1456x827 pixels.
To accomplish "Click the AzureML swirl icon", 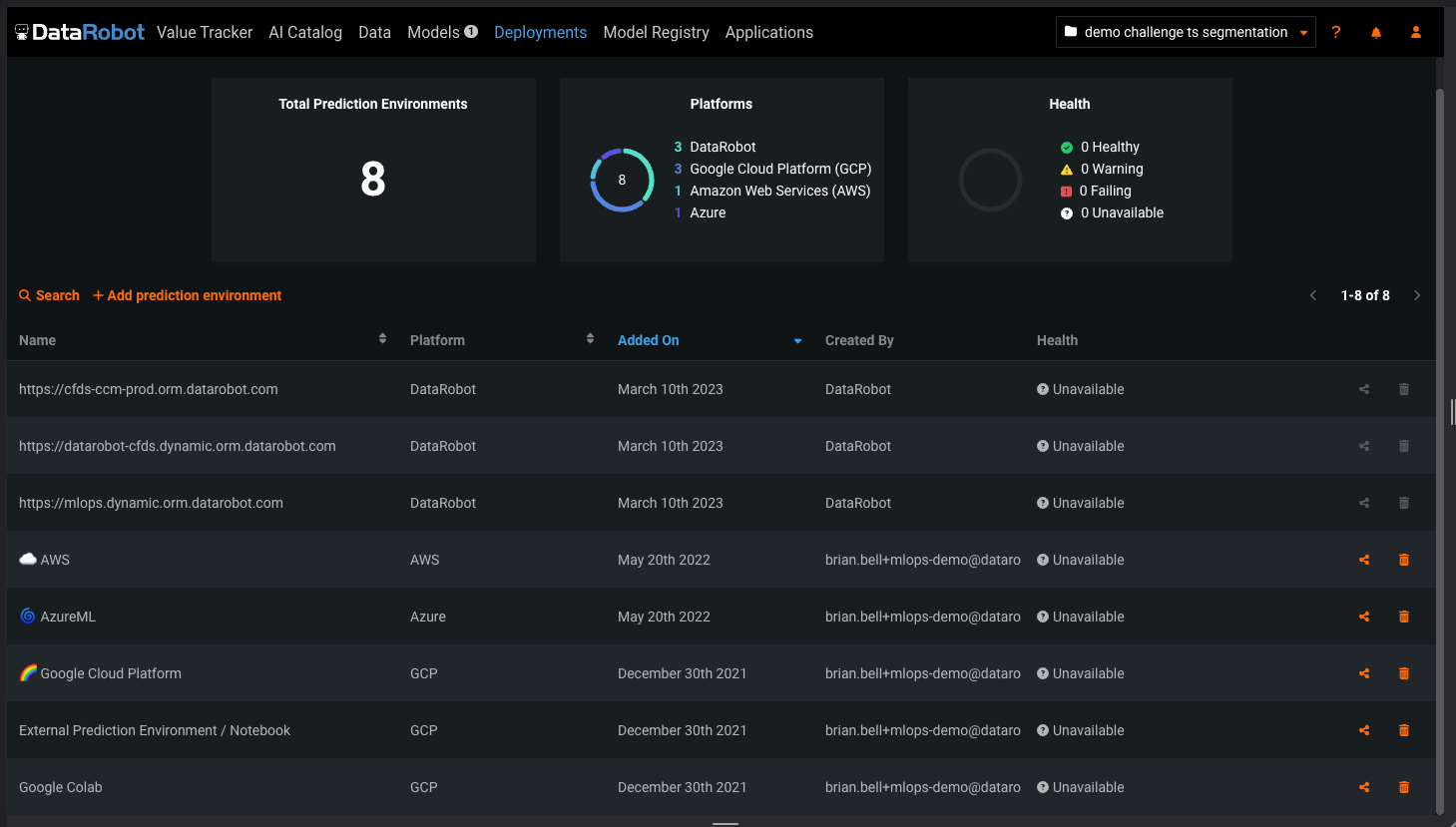I will pyautogui.click(x=28, y=616).
